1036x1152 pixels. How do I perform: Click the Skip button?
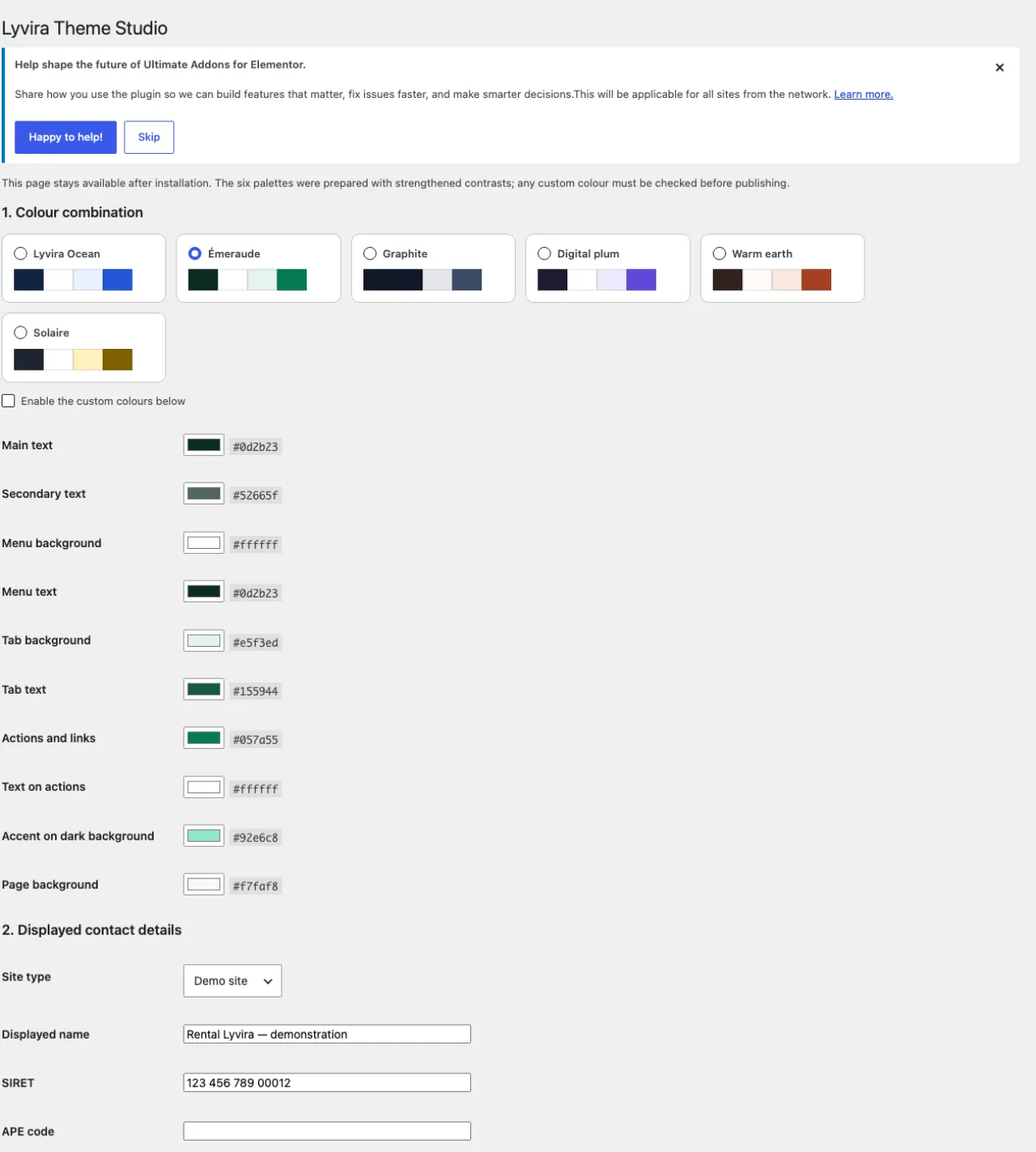(149, 138)
